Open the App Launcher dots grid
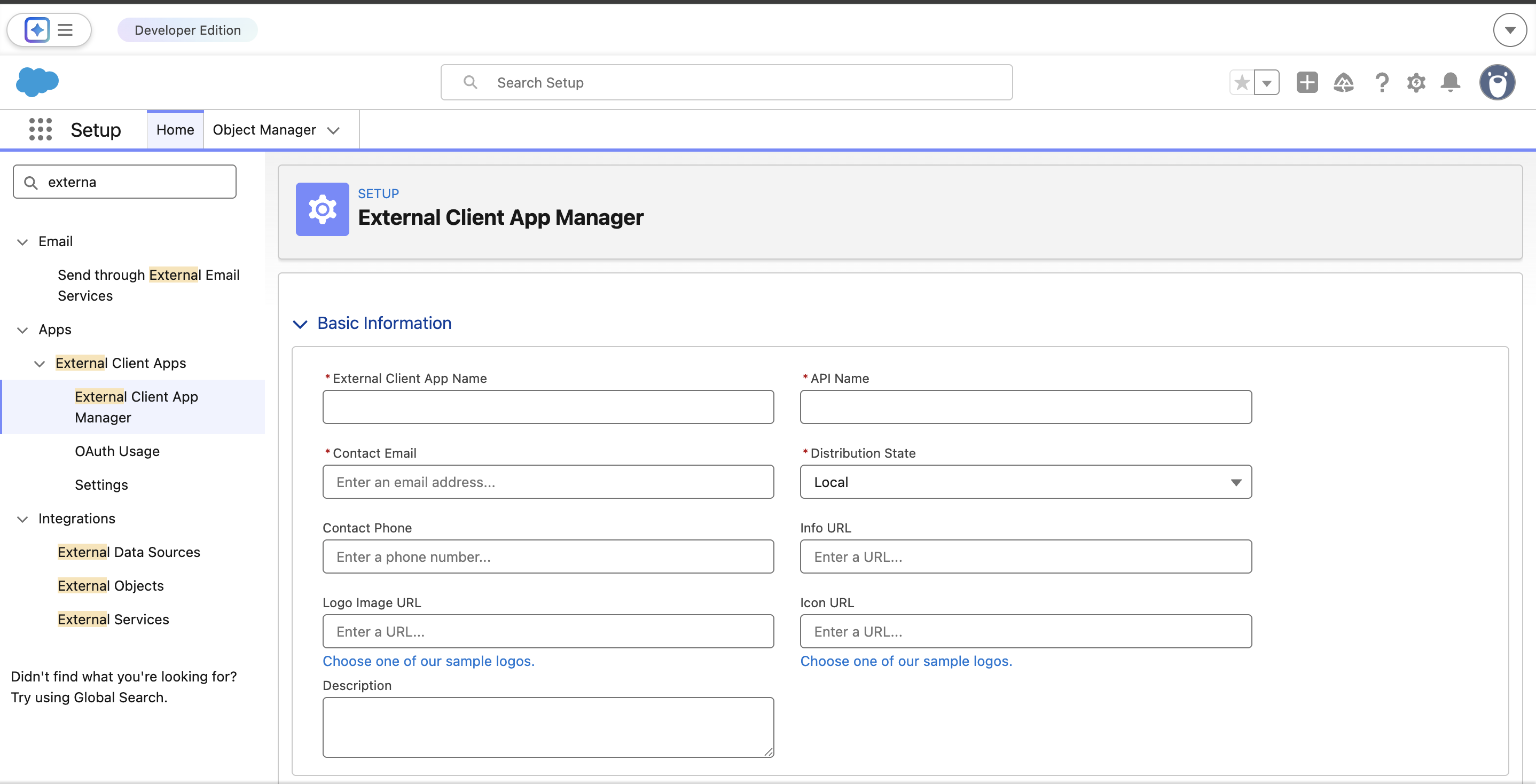Screen dimensions: 1536x784 pos(41,129)
